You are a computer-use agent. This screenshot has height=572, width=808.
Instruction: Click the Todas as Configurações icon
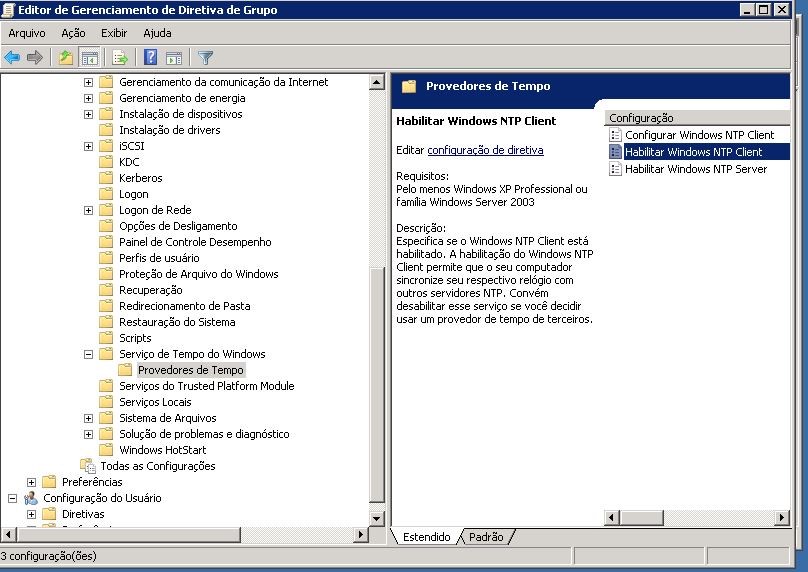[88, 466]
